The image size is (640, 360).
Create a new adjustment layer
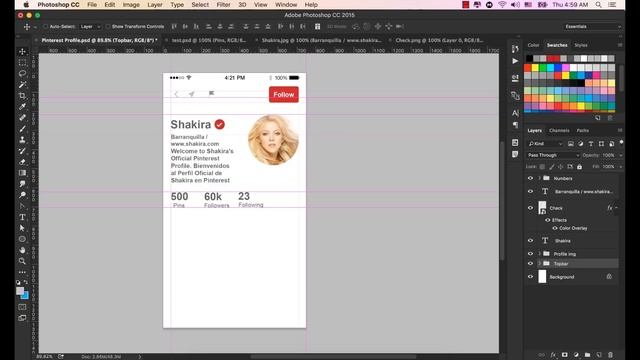pos(576,355)
